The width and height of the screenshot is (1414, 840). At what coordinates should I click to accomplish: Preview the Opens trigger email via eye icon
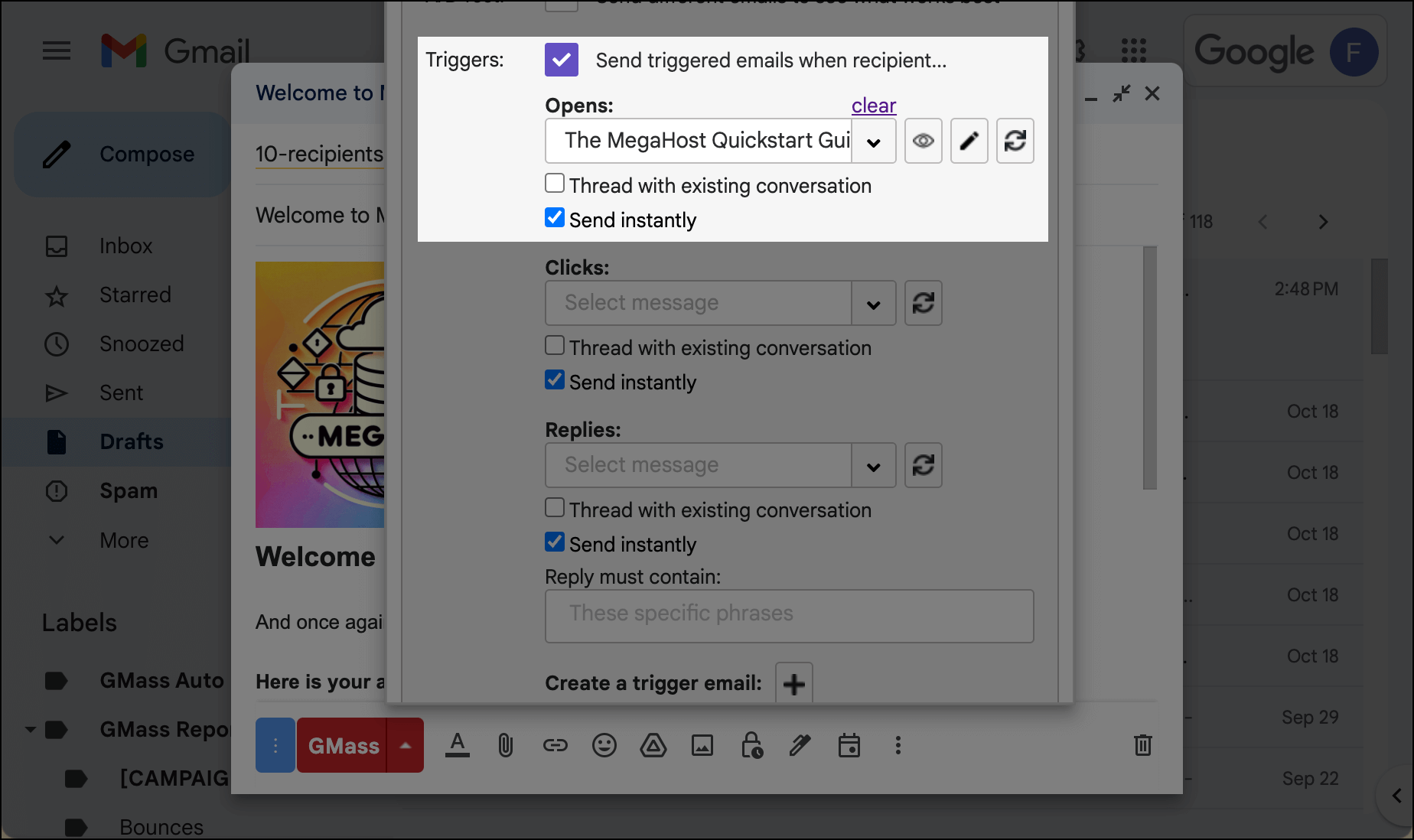[x=924, y=141]
